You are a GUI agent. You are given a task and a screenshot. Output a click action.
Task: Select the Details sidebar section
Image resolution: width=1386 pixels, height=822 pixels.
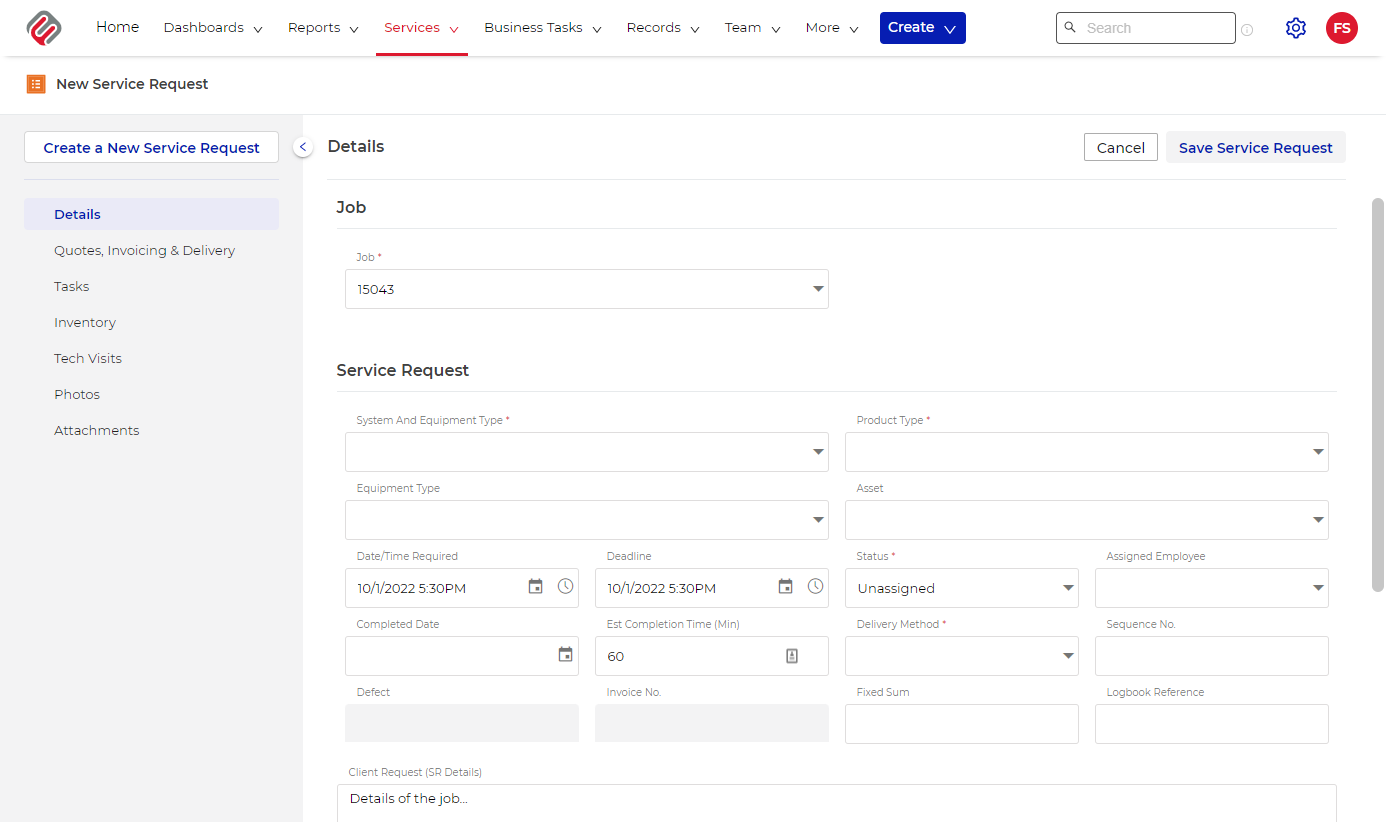[x=152, y=214]
